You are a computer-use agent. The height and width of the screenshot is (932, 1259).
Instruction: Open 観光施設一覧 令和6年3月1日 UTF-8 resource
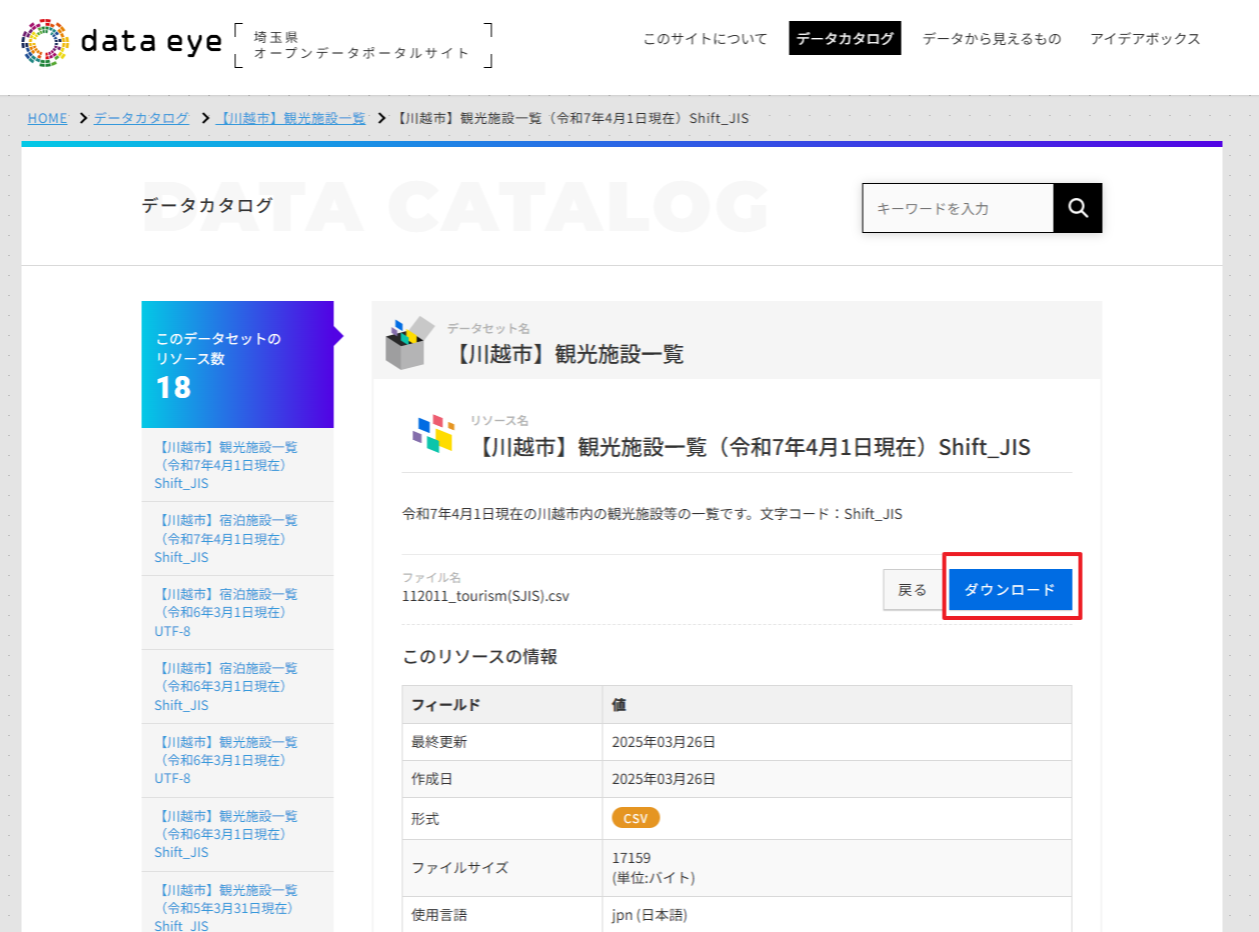[228, 760]
